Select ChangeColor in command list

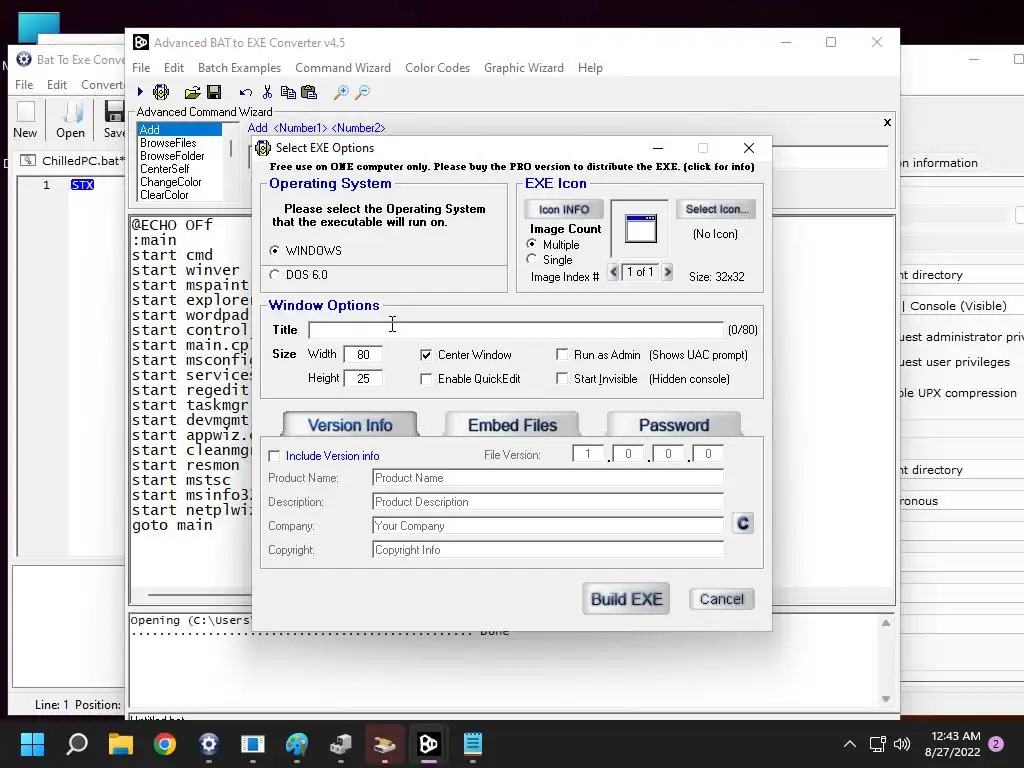coord(170,182)
